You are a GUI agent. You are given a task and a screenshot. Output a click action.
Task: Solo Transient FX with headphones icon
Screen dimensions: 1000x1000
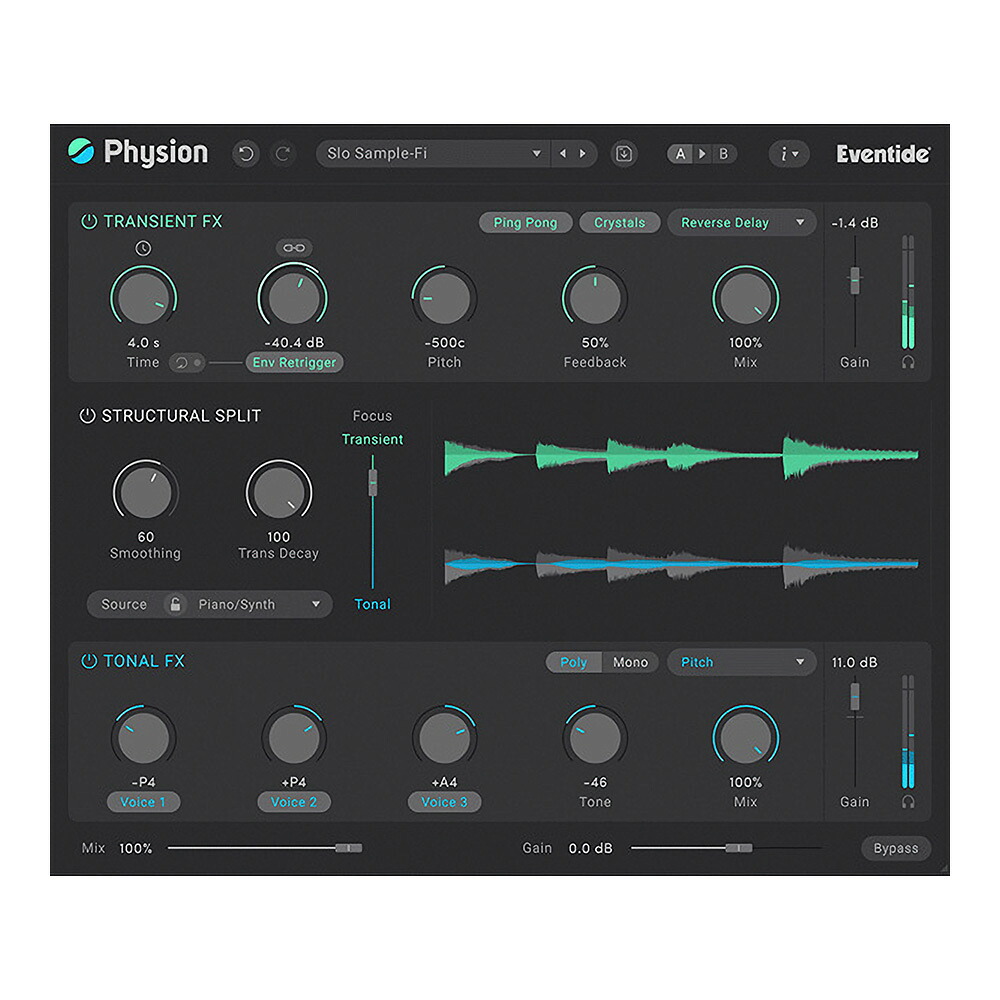(908, 362)
